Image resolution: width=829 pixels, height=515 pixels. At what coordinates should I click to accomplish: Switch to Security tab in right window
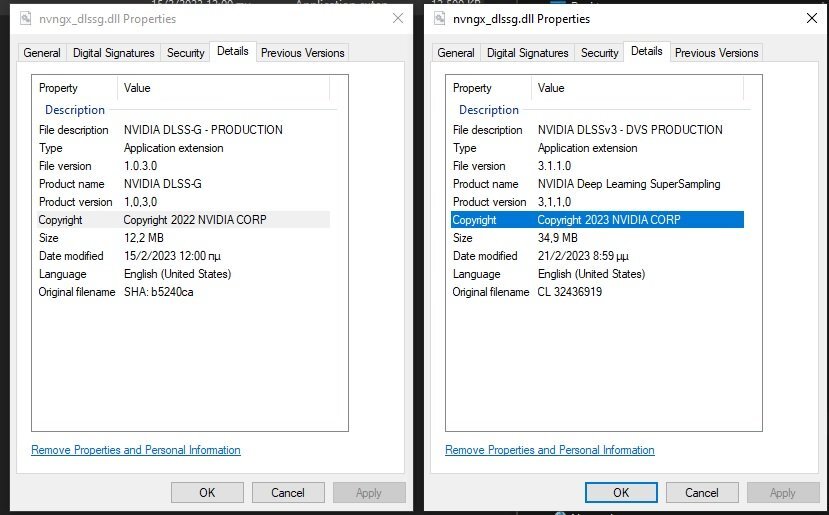(x=600, y=53)
